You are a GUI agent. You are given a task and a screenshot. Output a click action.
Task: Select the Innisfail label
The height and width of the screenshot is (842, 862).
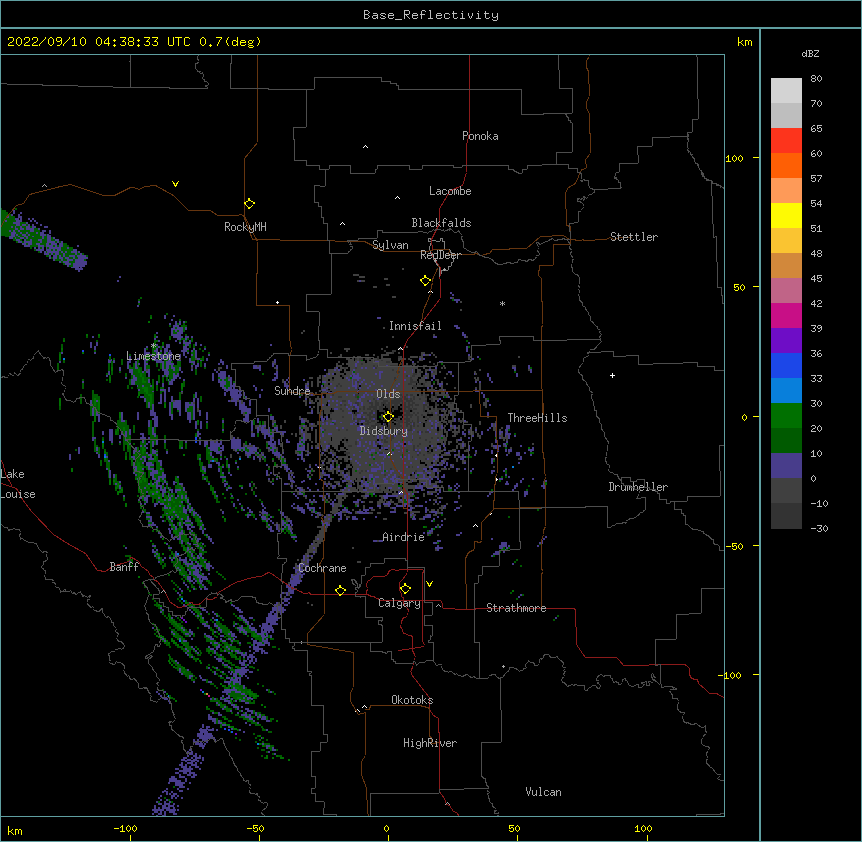pos(415,326)
